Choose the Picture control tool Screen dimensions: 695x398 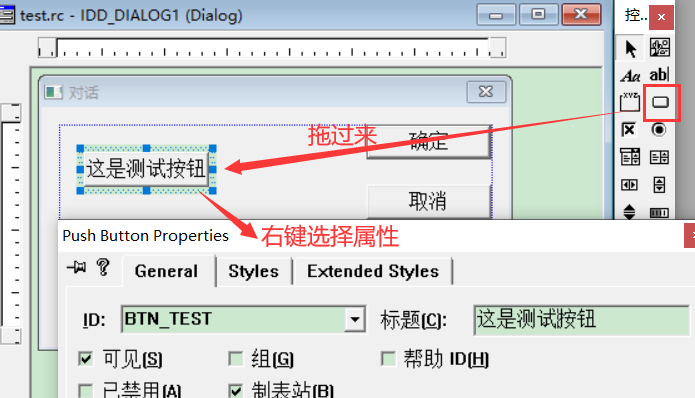(660, 48)
